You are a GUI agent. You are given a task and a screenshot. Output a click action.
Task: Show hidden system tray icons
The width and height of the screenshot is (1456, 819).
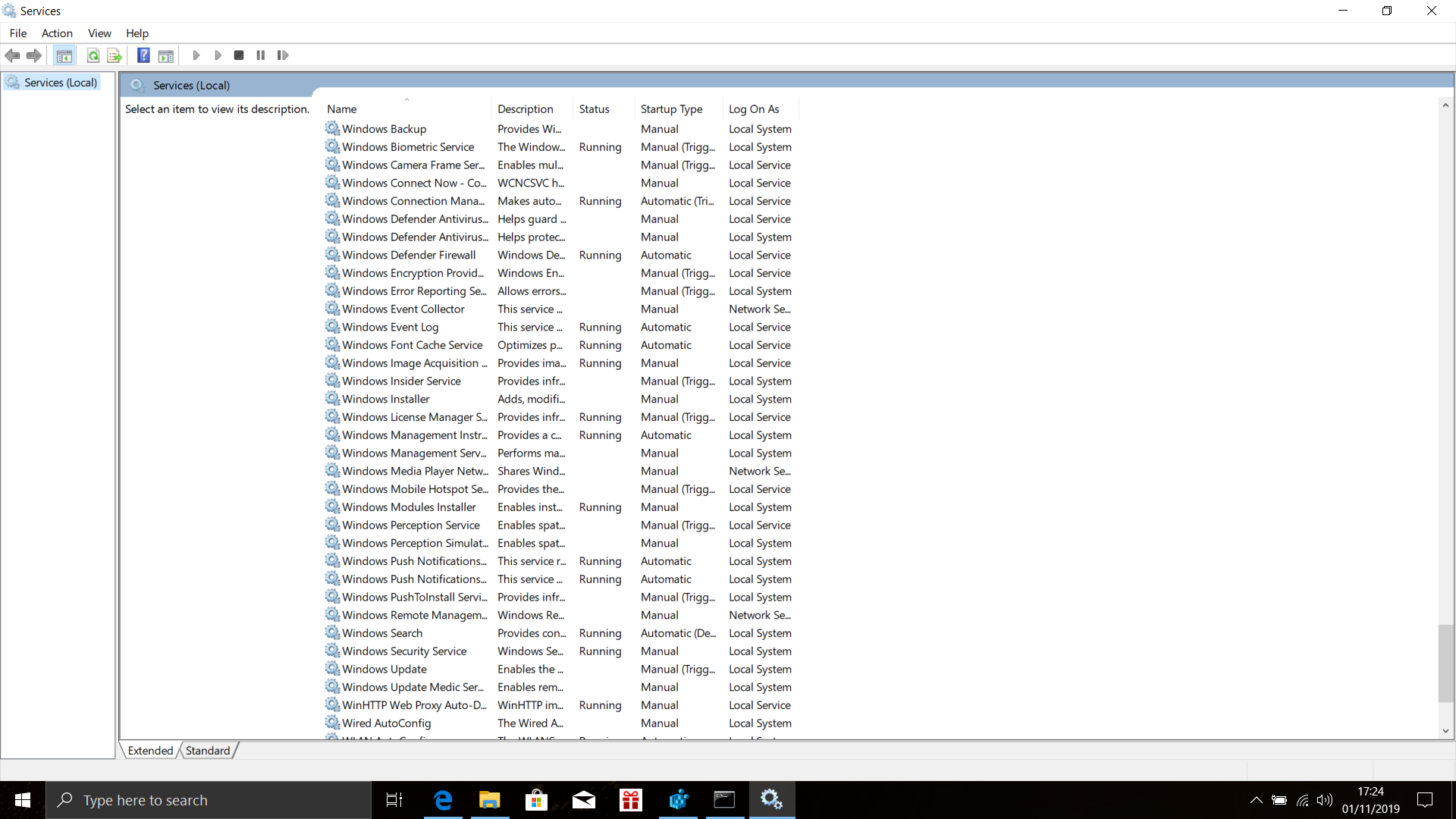click(x=1256, y=800)
